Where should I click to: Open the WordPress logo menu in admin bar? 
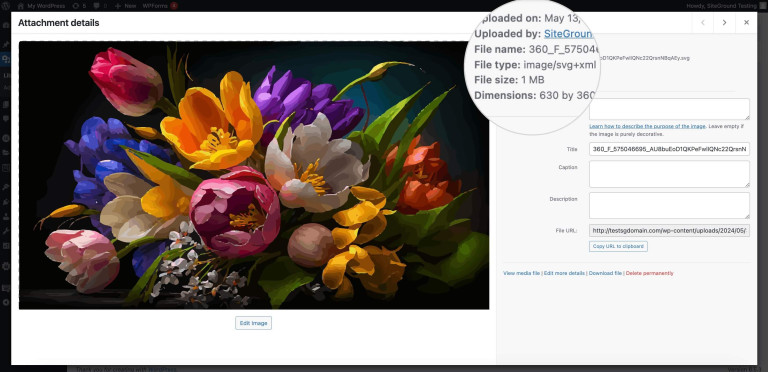click(x=7, y=6)
